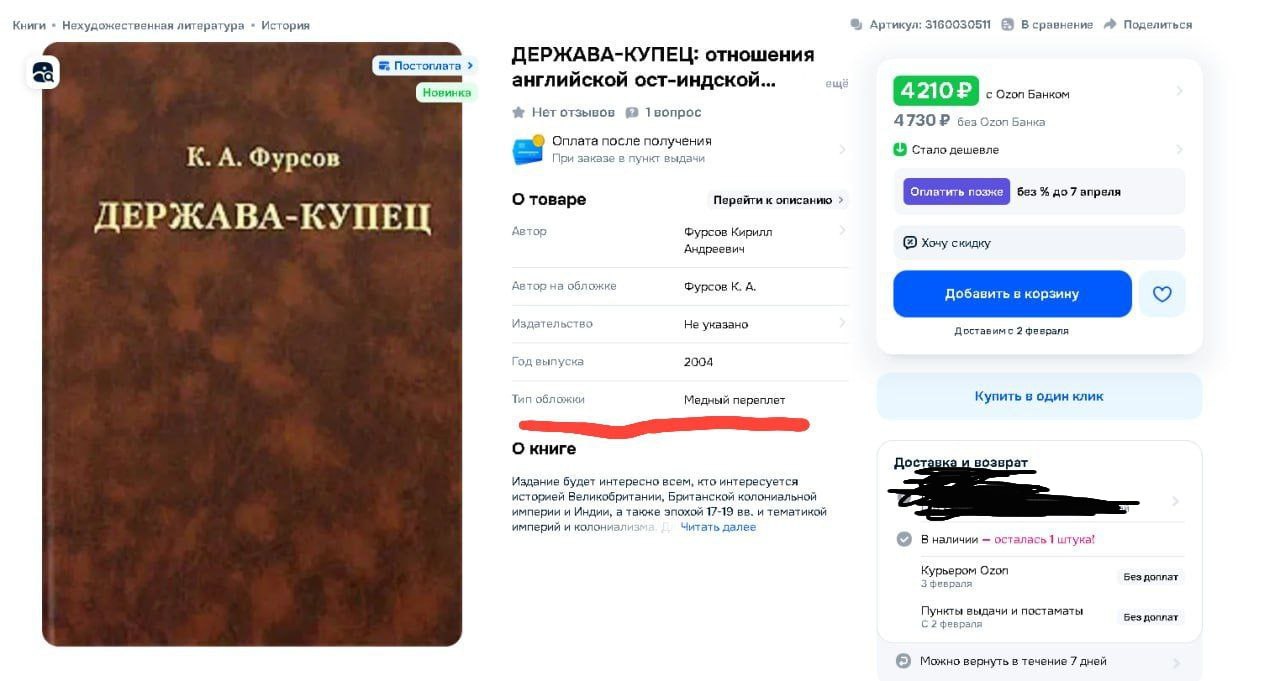
Task: Click the Поделиться share arrow icon
Action: pos(1110,24)
